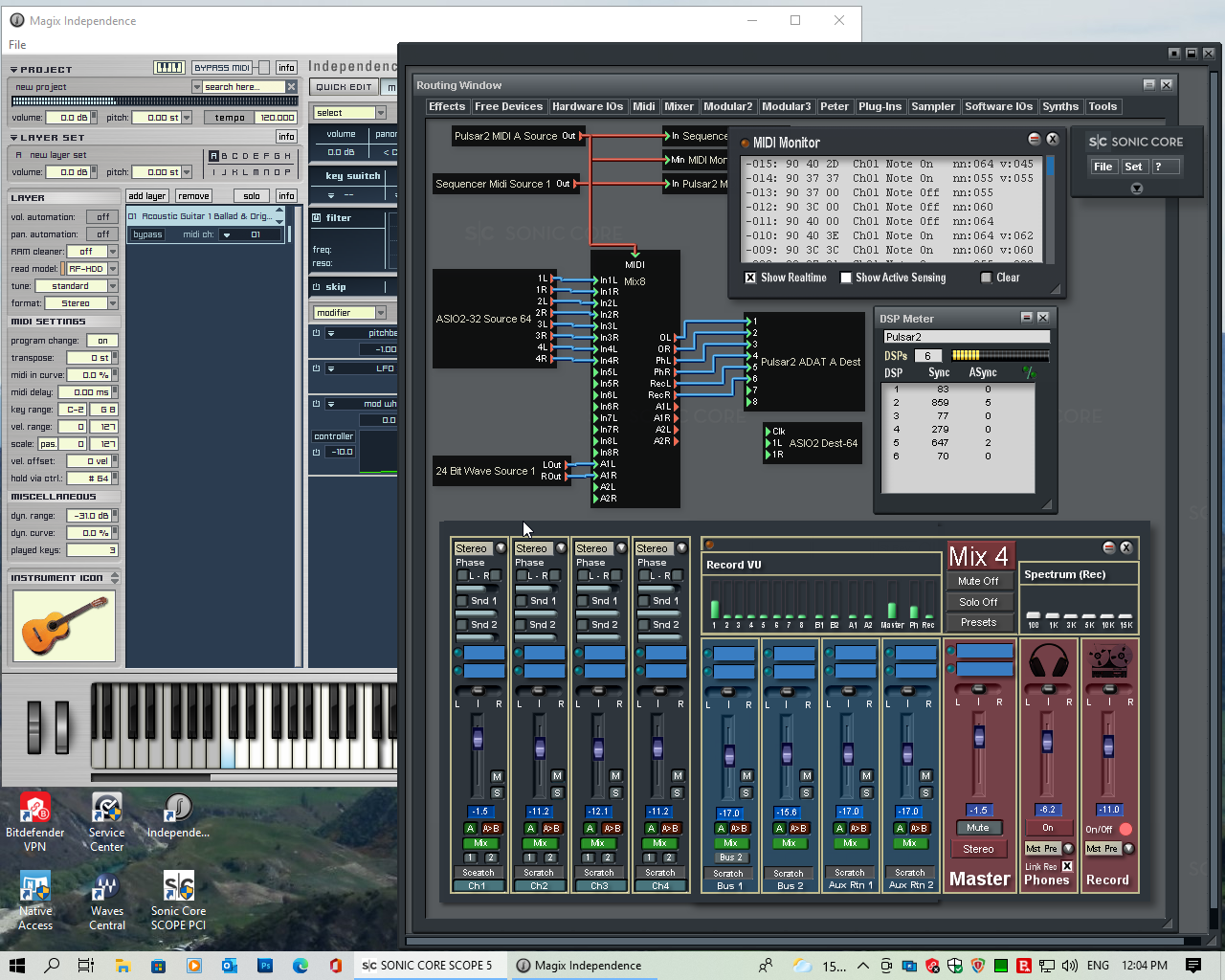Open the Windows Start menu
The width and height of the screenshot is (1225, 980).
click(x=16, y=966)
